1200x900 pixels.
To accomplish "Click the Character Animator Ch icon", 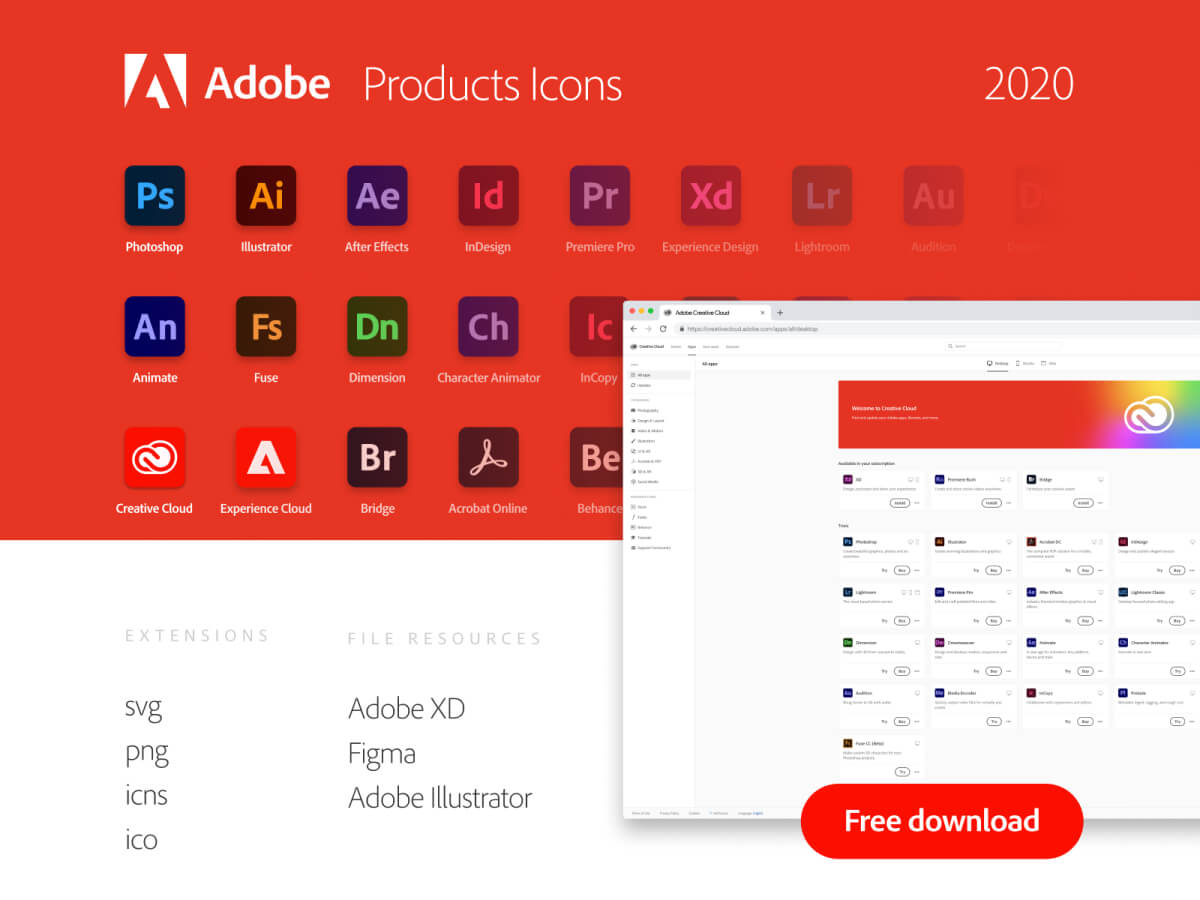I will (488, 326).
